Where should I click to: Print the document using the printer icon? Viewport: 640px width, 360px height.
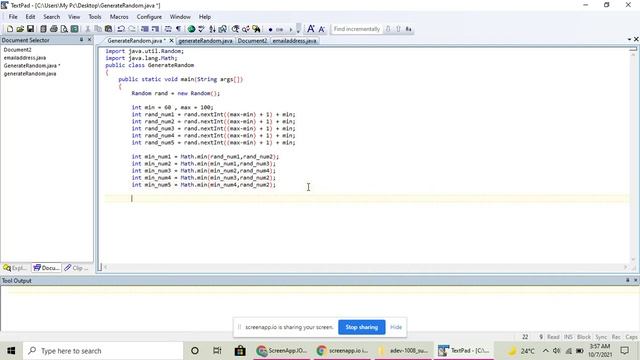point(53,29)
